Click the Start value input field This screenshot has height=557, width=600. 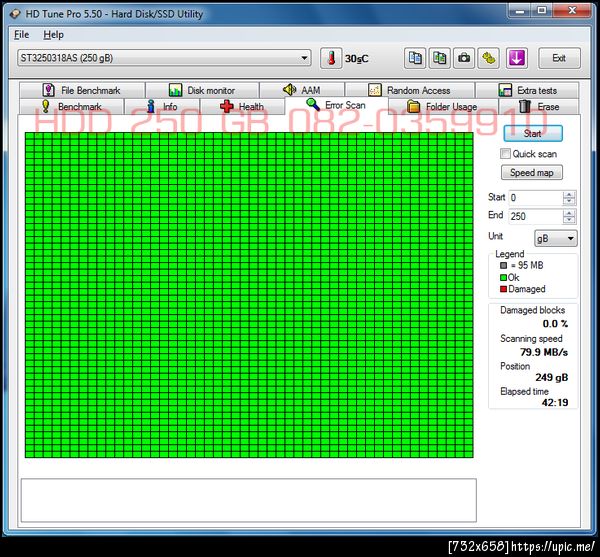click(536, 198)
